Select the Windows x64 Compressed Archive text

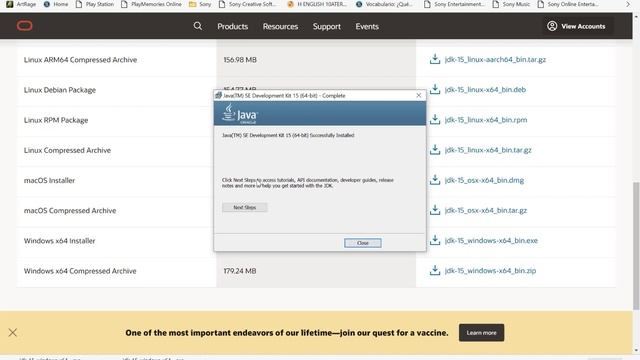tap(80, 271)
